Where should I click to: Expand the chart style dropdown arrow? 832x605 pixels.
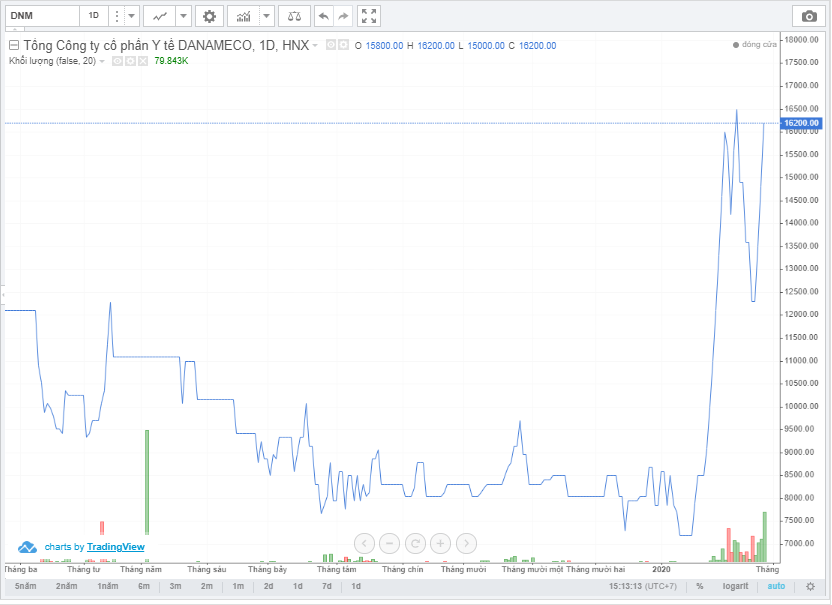tap(183, 16)
